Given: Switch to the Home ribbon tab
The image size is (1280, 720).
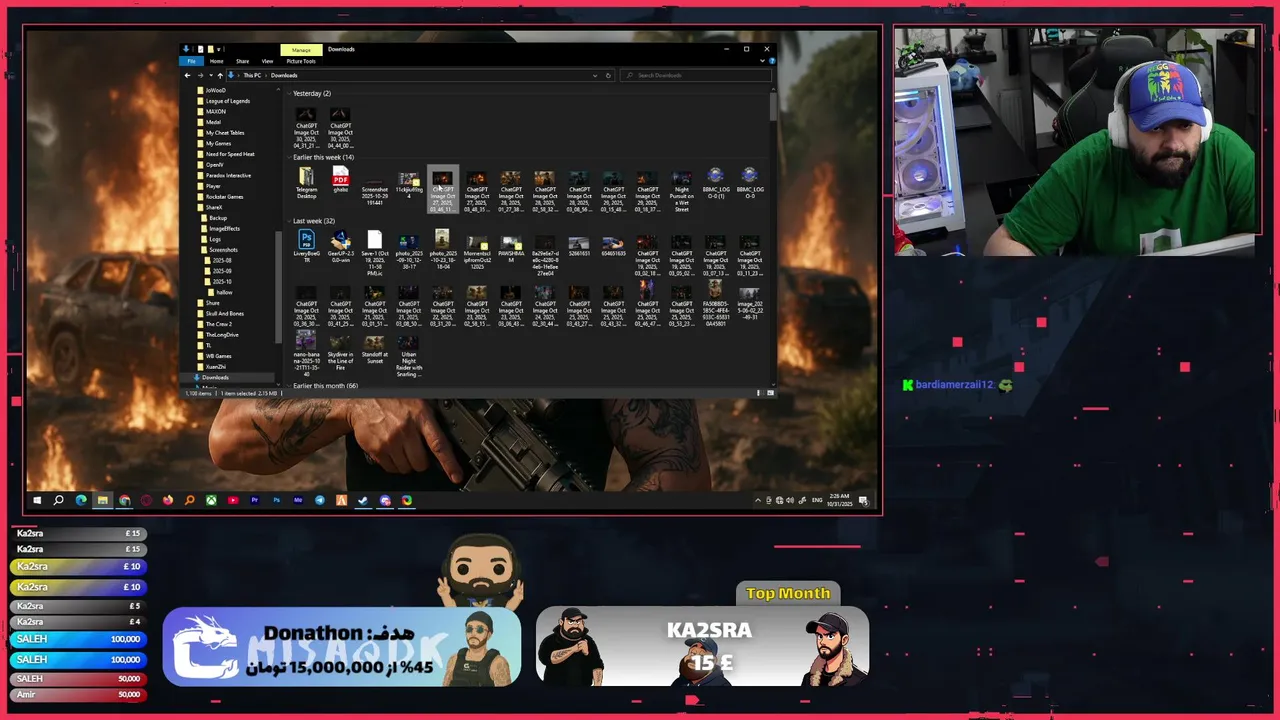Looking at the screenshot, I should coord(216,61).
